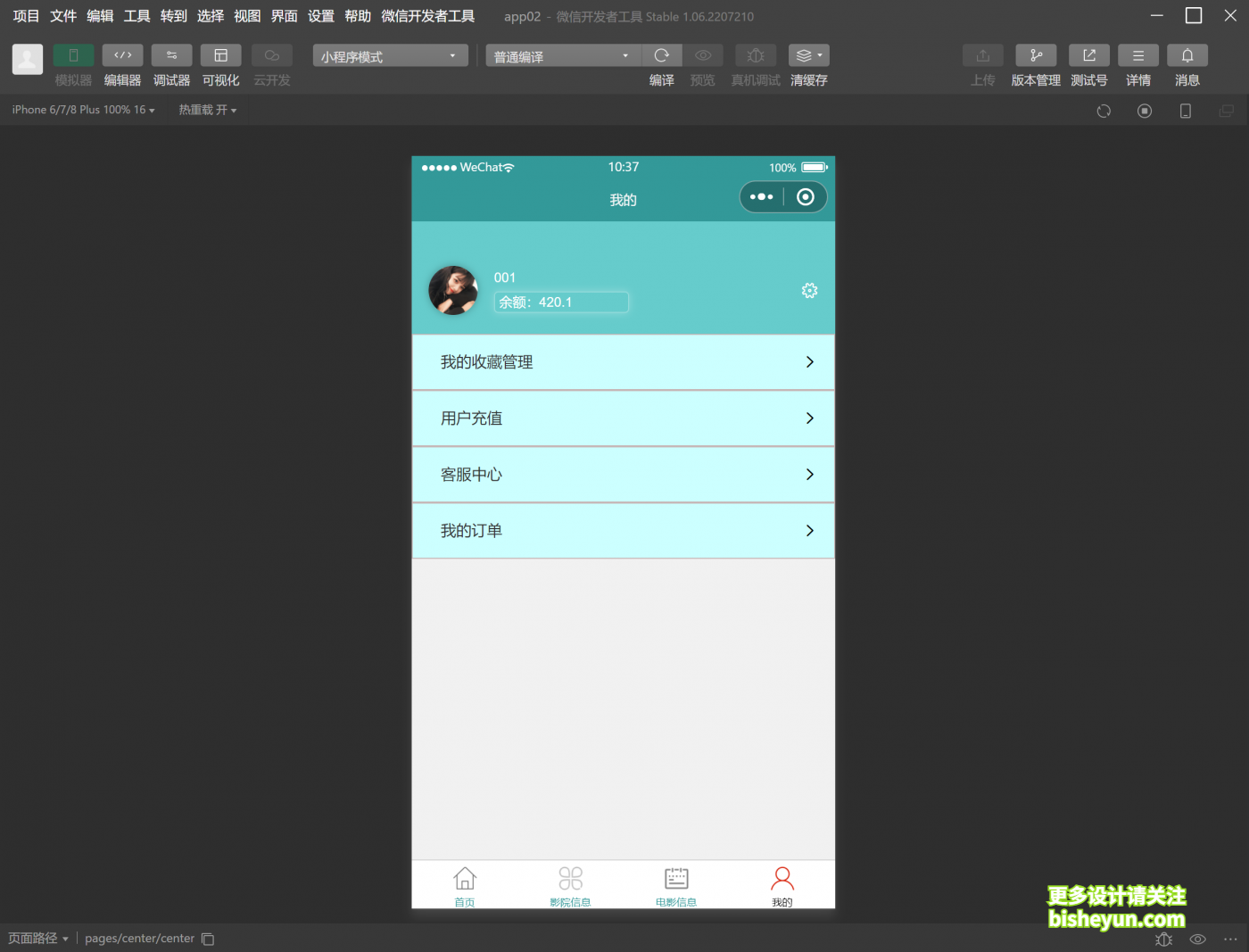
Task: Open the 界面 menu
Action: click(285, 16)
